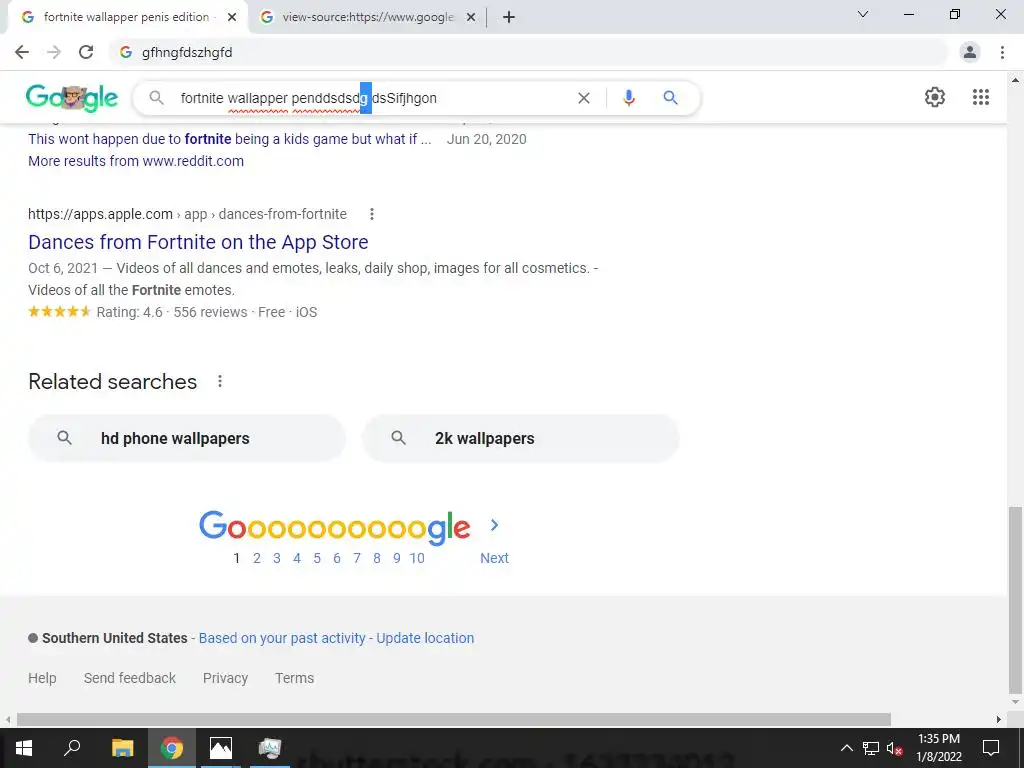Click the Next results link
The image size is (1024, 768).
pyautogui.click(x=494, y=558)
